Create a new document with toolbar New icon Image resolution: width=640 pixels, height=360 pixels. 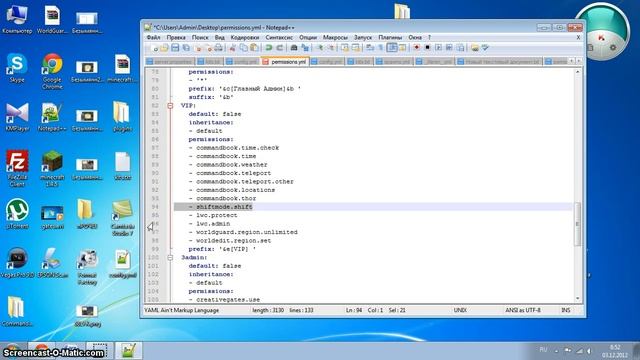click(x=155, y=48)
